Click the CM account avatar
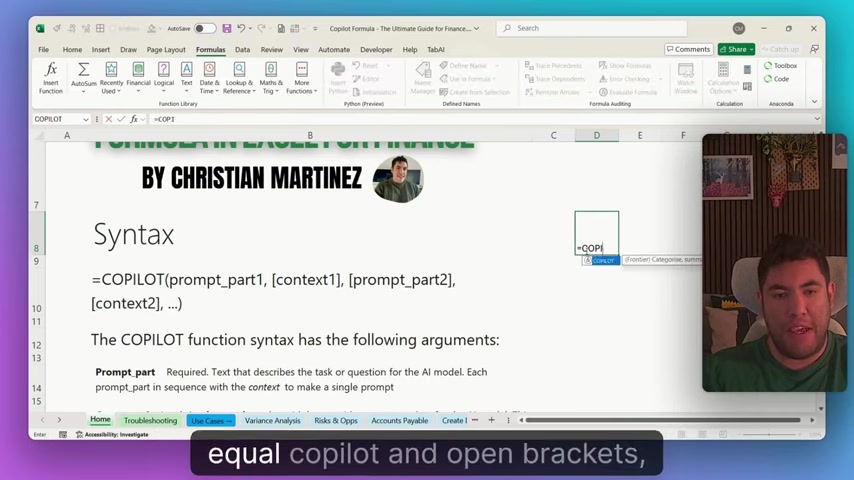Screen dimensions: 854x480 739,28
